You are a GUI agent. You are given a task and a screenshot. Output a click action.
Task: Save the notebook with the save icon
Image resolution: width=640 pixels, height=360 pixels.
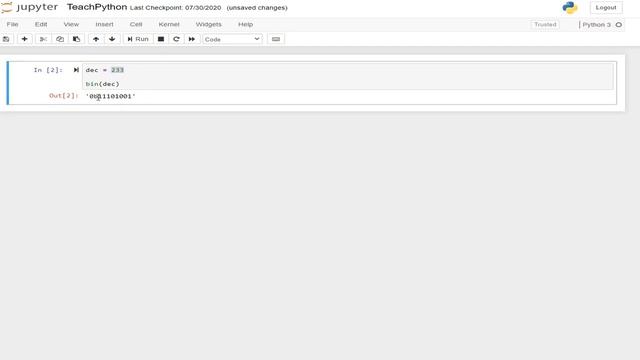[6, 39]
